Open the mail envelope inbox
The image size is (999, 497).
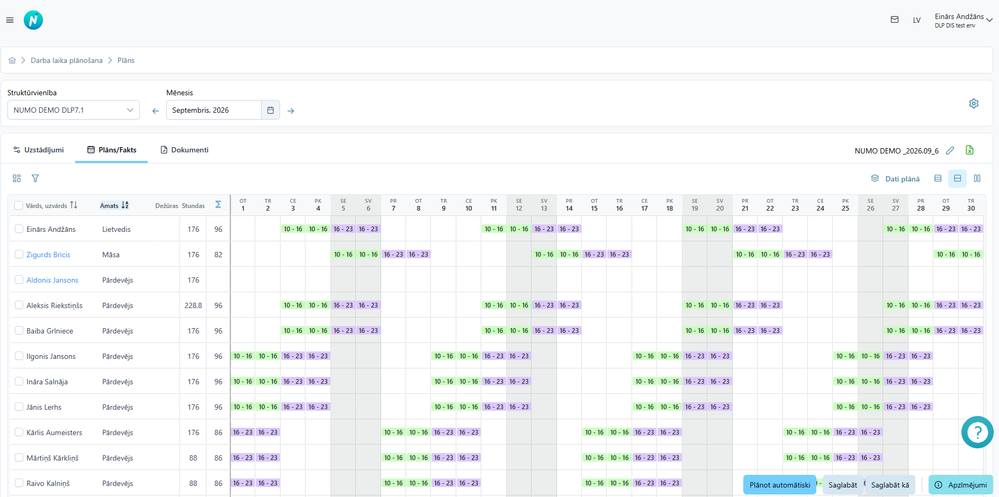tap(895, 20)
